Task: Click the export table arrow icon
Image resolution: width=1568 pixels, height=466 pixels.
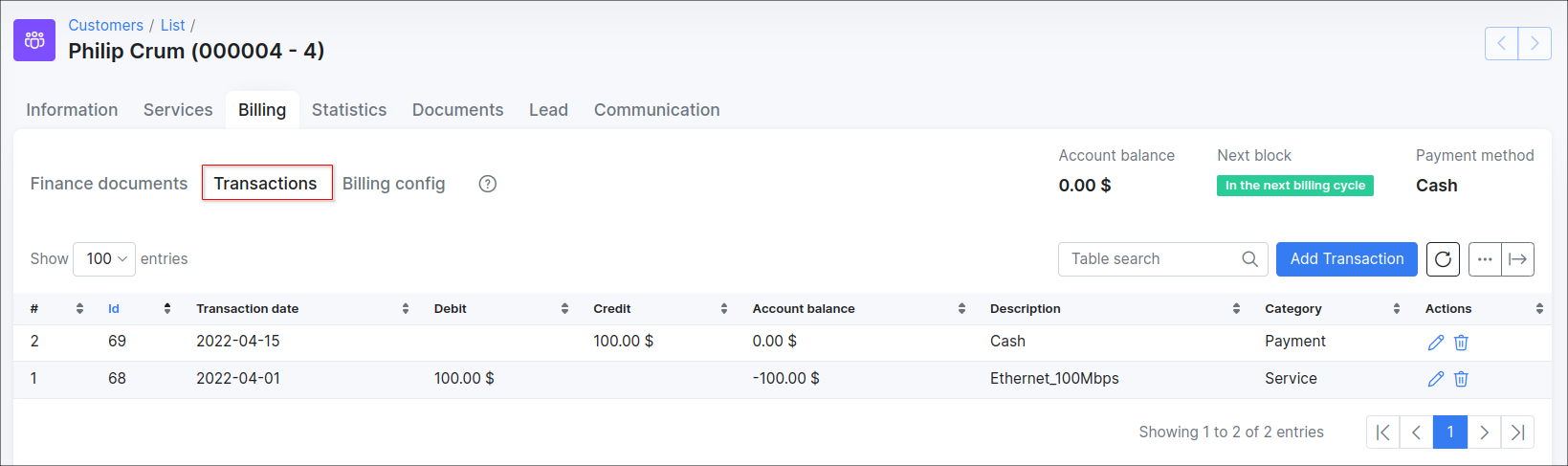Action: point(1517,259)
